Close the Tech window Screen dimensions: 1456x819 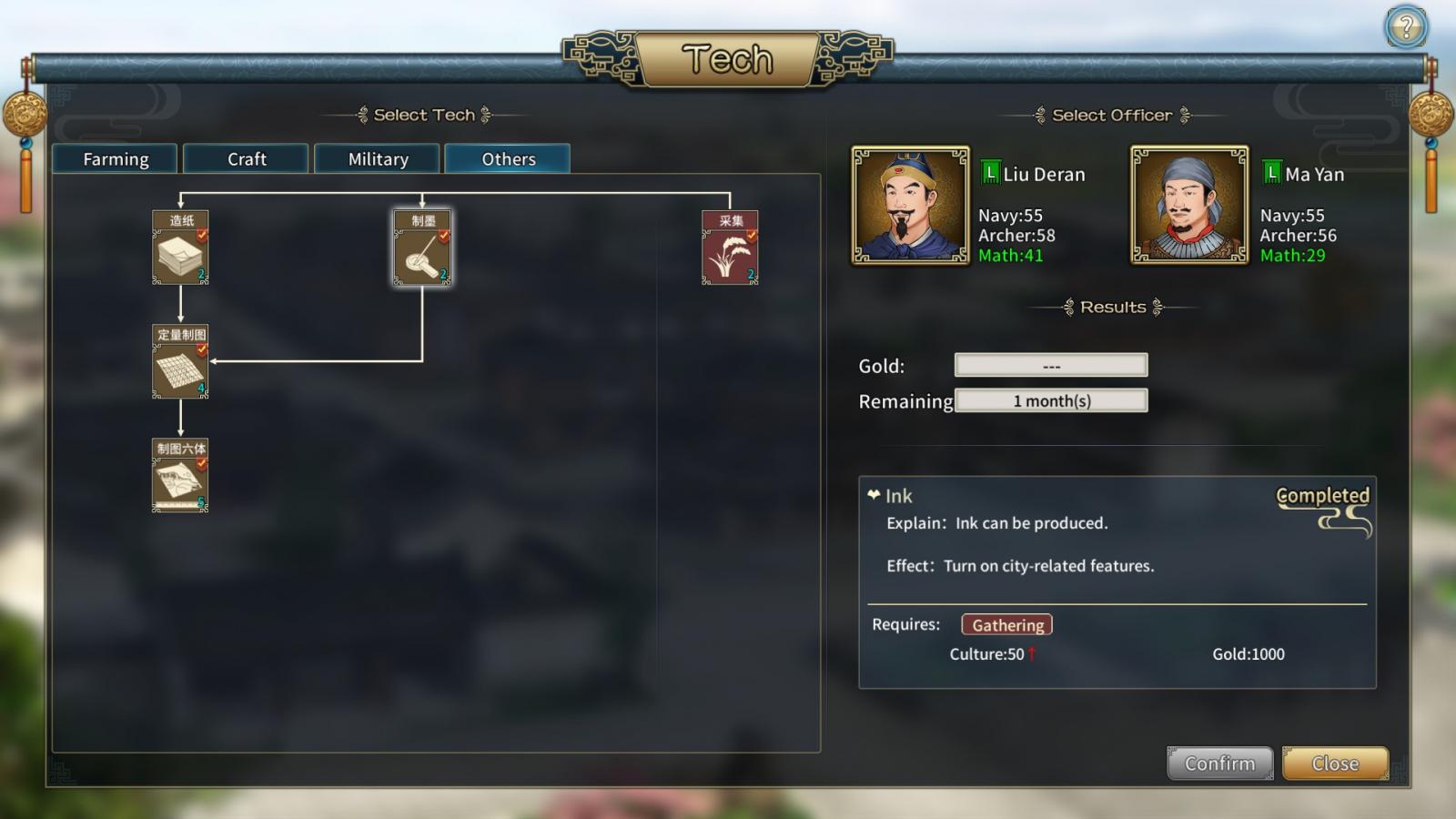point(1335,763)
